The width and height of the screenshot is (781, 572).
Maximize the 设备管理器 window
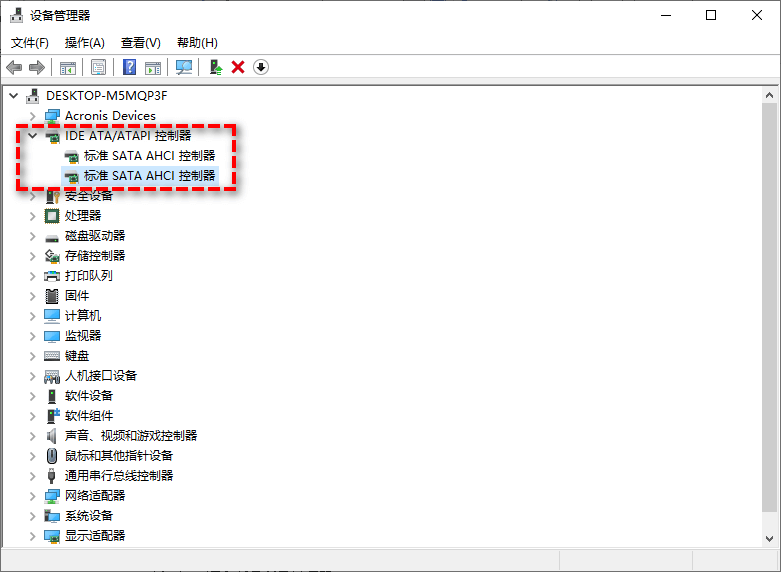coord(711,15)
